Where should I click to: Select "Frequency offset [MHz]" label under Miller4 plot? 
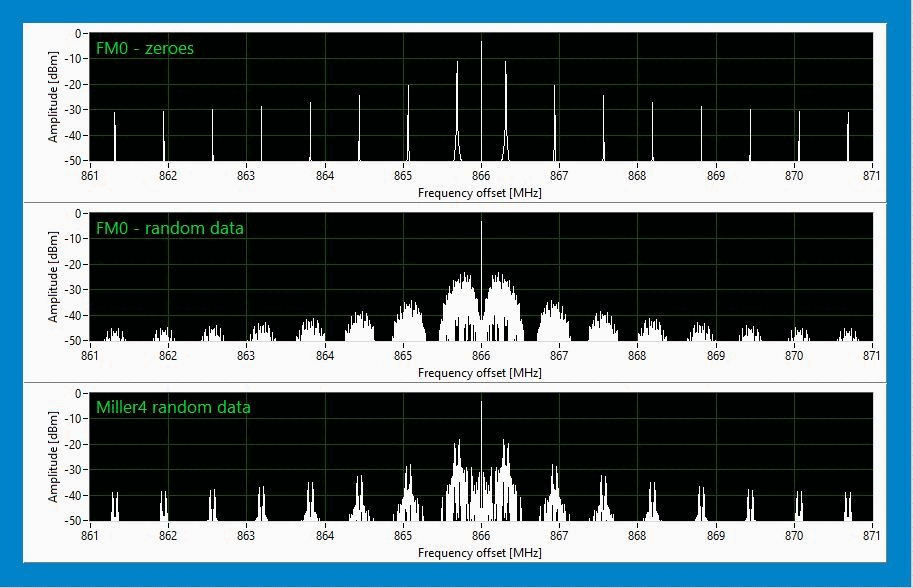[480, 552]
